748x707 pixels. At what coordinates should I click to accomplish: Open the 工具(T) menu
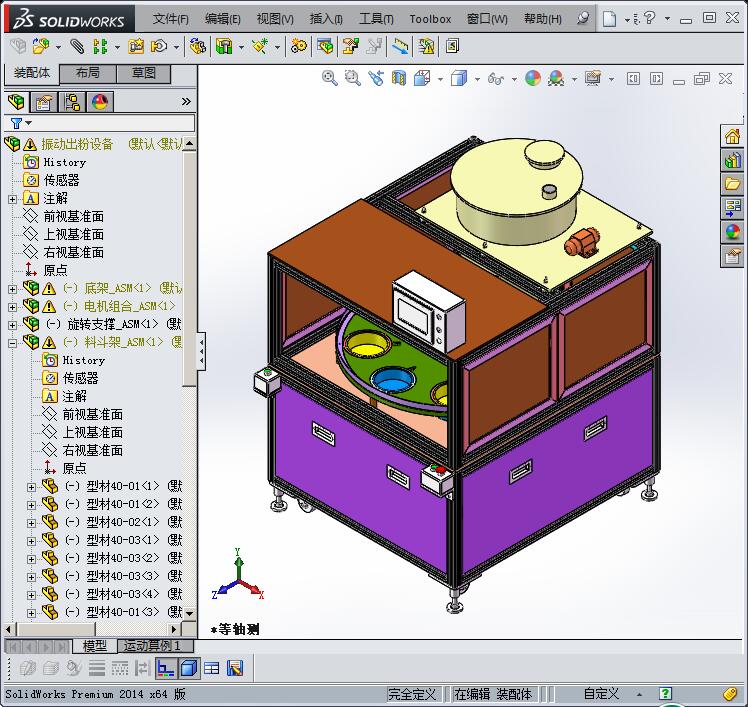(376, 19)
